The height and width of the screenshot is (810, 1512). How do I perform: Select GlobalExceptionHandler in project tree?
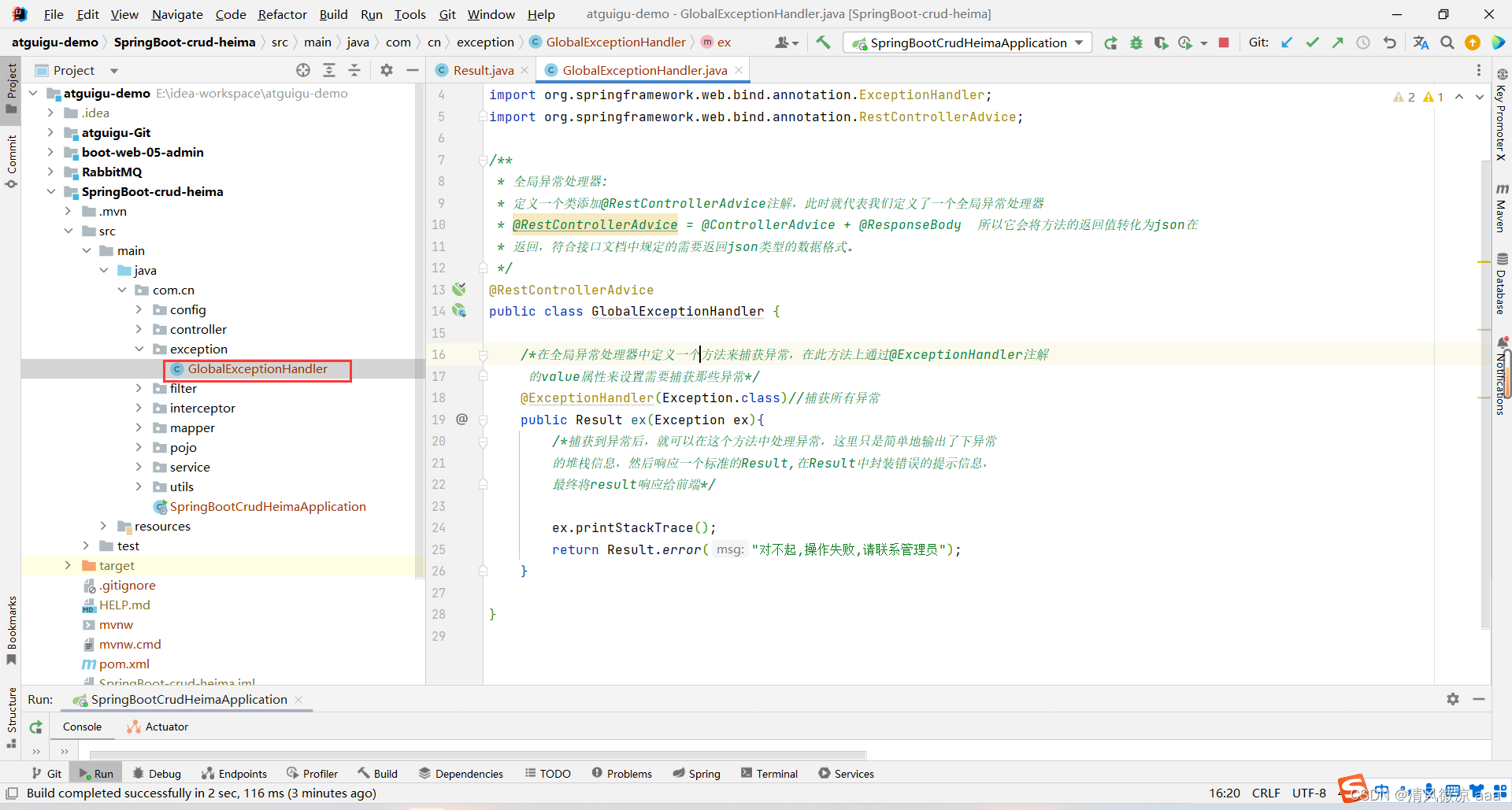[x=258, y=368]
